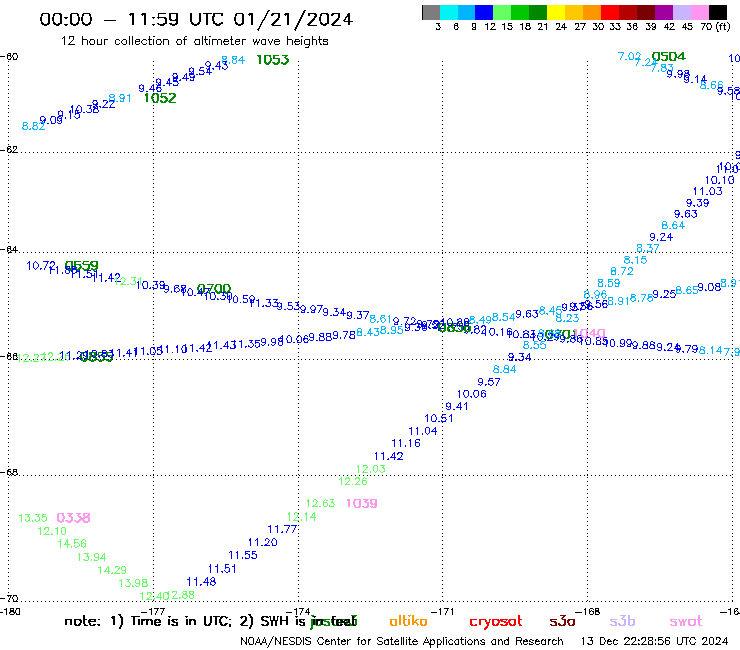The height and width of the screenshot is (650, 740).
Task: Click the '-174' longitude axis label
Action: point(297,611)
